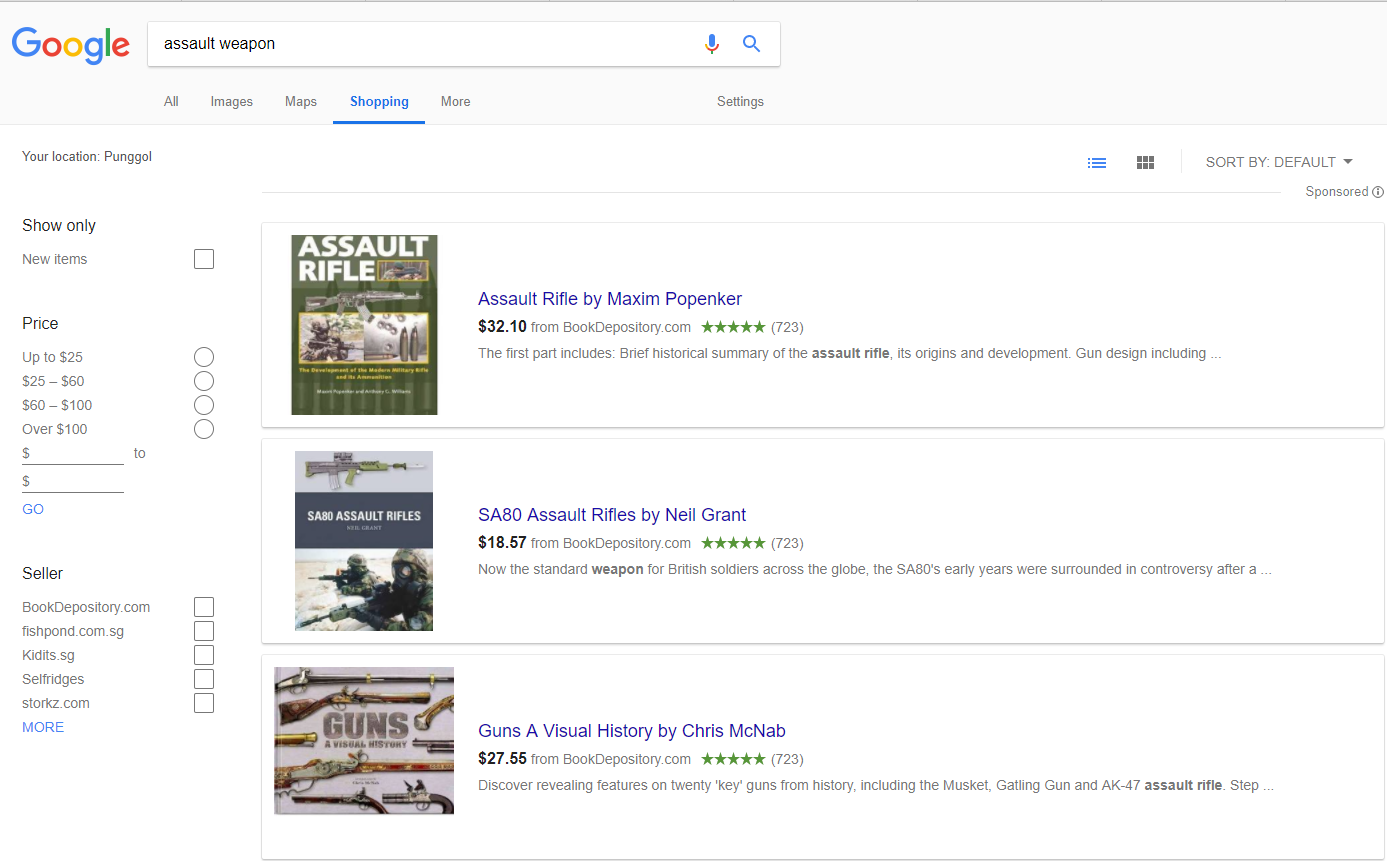Image resolution: width=1387 pixels, height=861 pixels.
Task: Check the star rating for SA80 Assault Rifles
Action: [x=733, y=543]
